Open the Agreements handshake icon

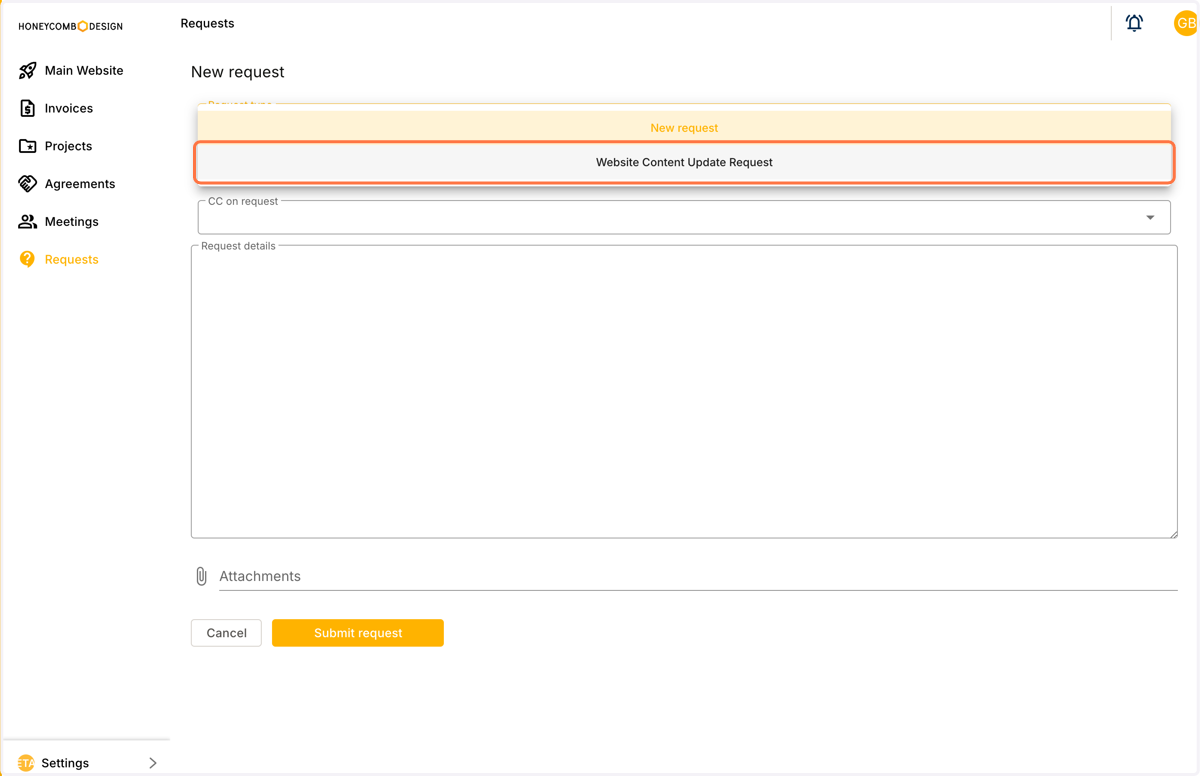pos(27,184)
